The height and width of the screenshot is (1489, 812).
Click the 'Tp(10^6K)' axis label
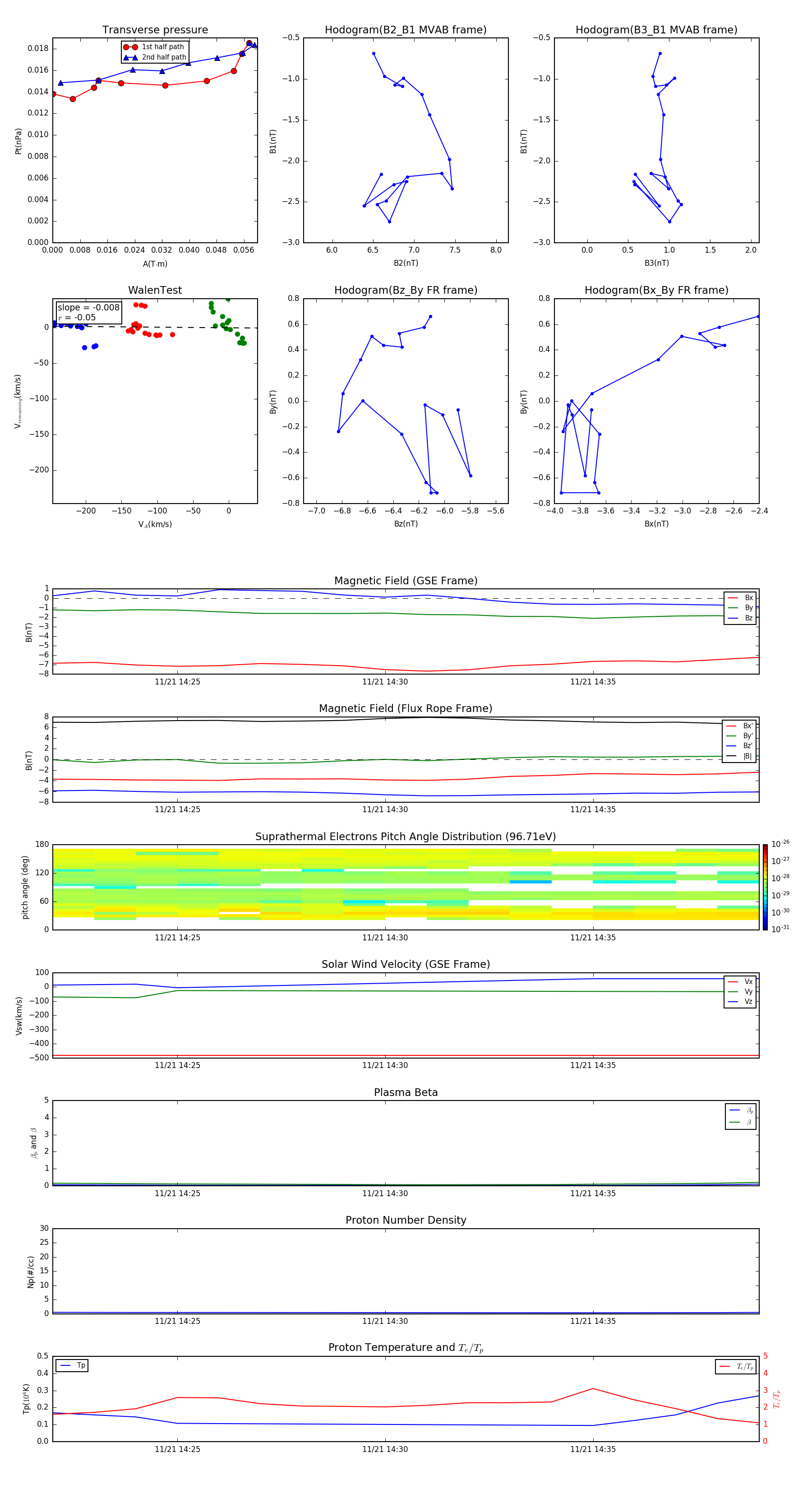coord(26,1399)
